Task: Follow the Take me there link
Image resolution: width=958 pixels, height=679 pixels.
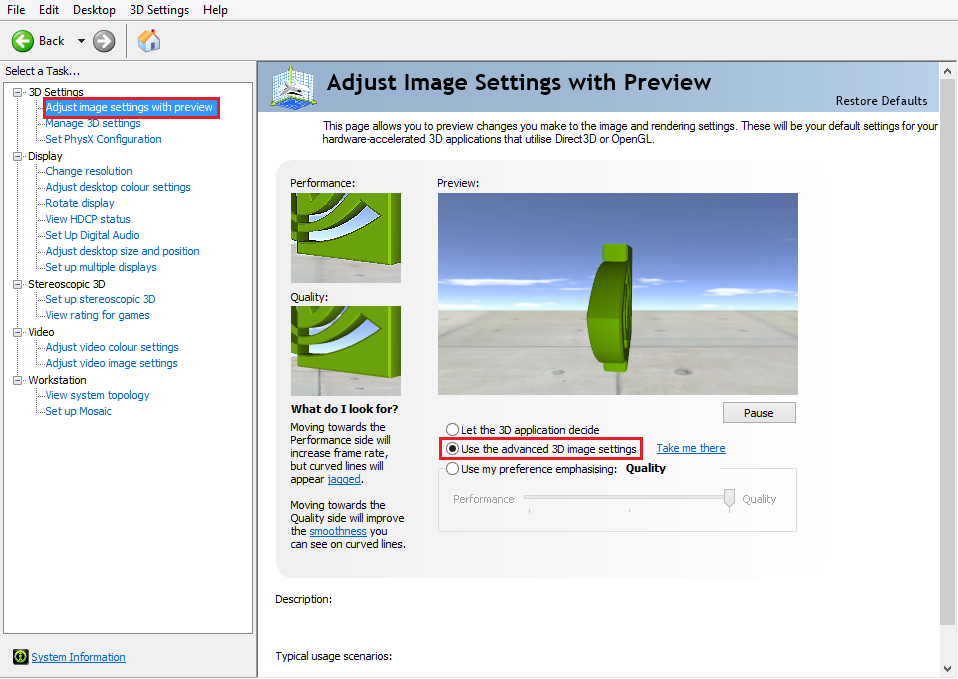Action: coord(691,448)
